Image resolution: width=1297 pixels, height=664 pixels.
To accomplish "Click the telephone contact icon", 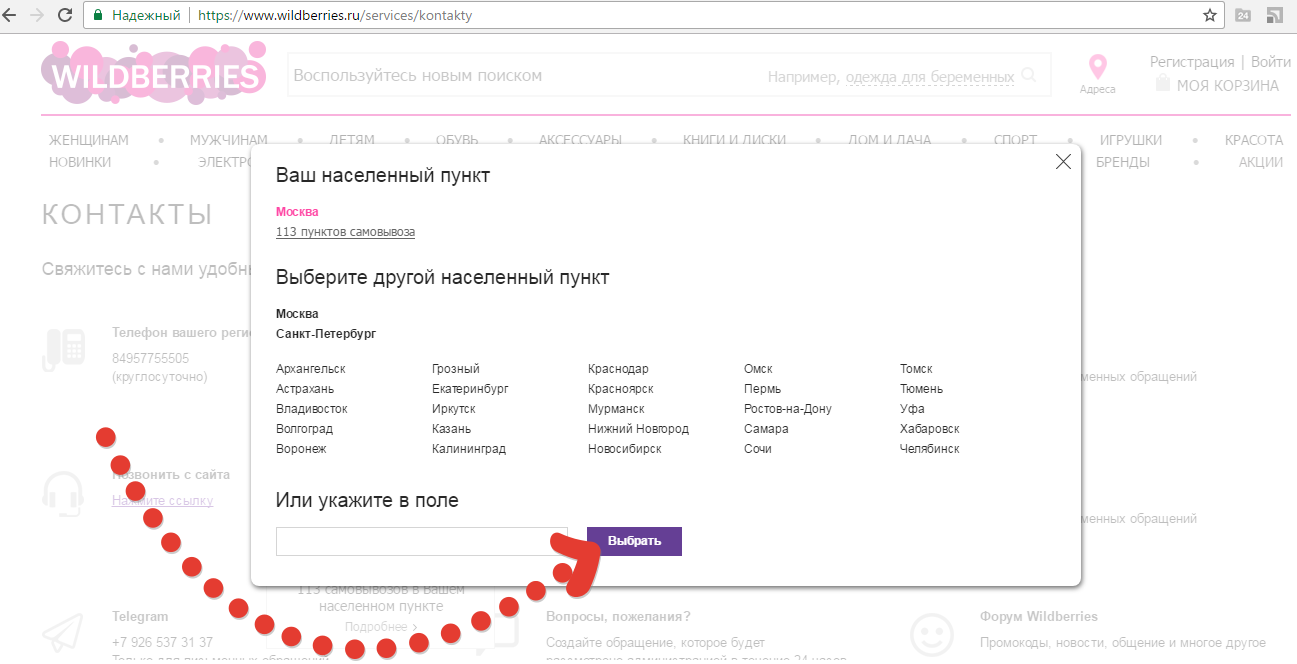I will tap(64, 350).
